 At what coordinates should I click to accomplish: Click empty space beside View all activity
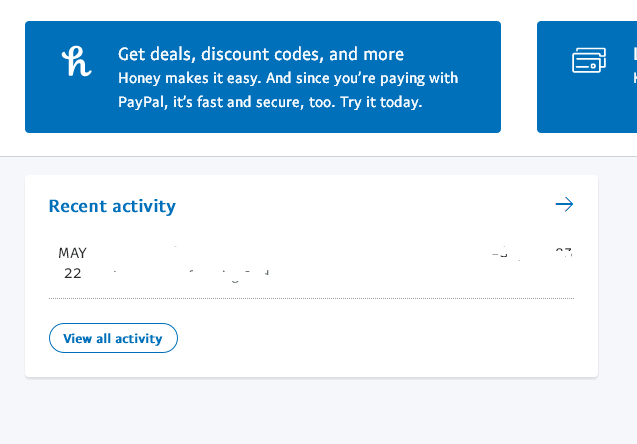click(x=380, y=338)
